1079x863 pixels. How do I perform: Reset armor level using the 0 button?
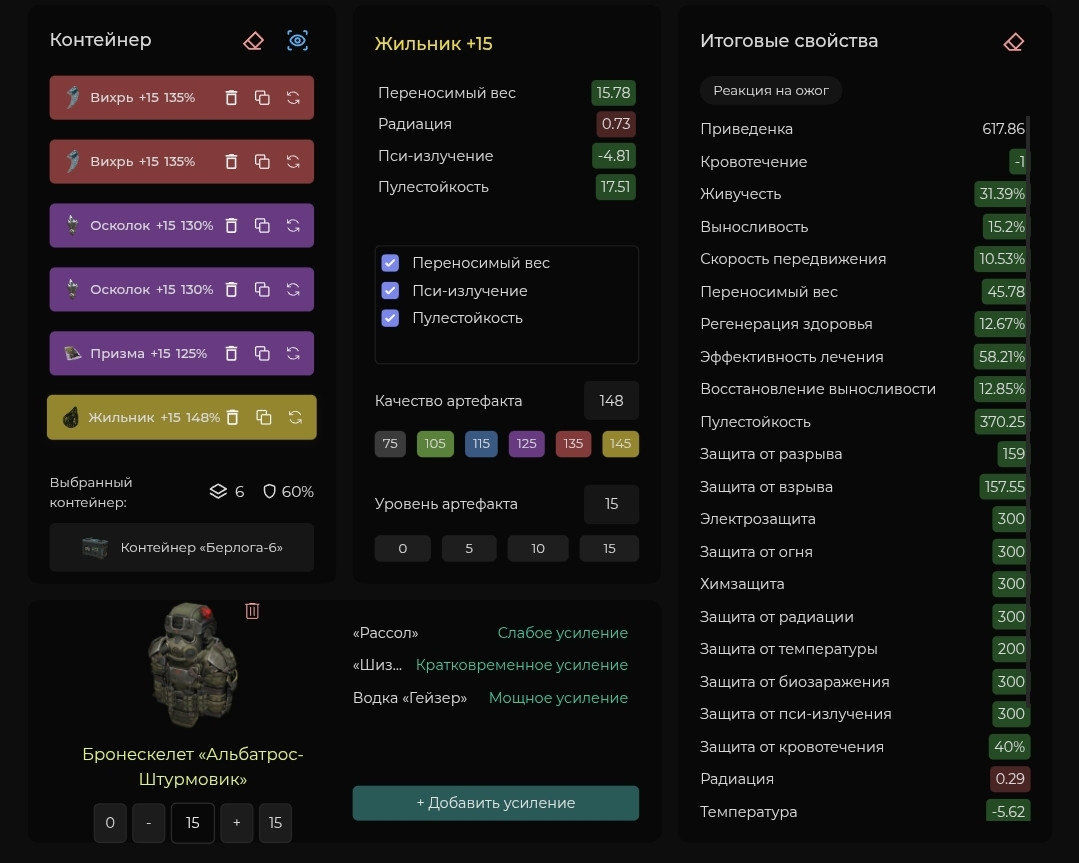[110, 823]
